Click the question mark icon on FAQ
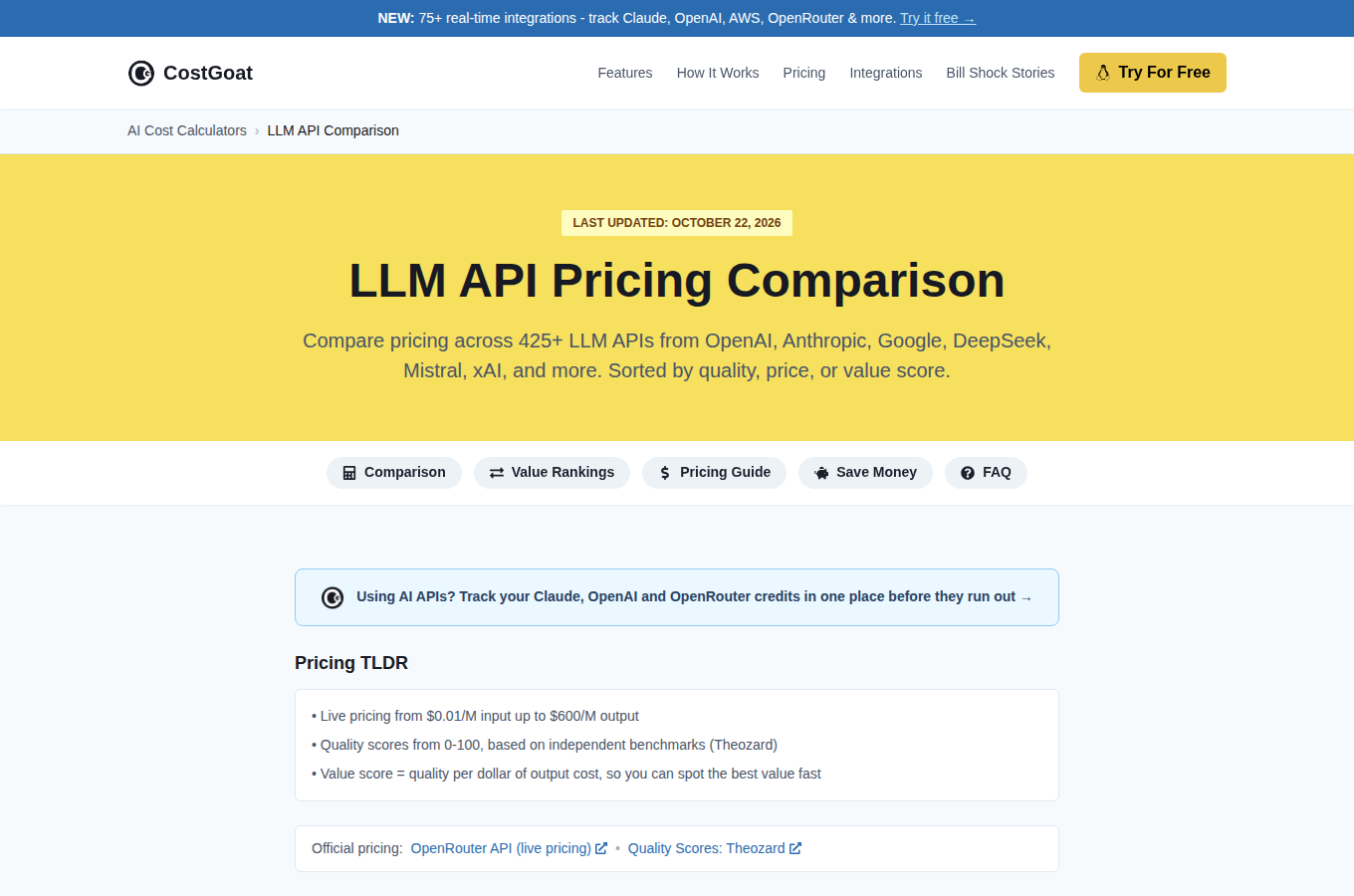1354x896 pixels. click(x=968, y=473)
